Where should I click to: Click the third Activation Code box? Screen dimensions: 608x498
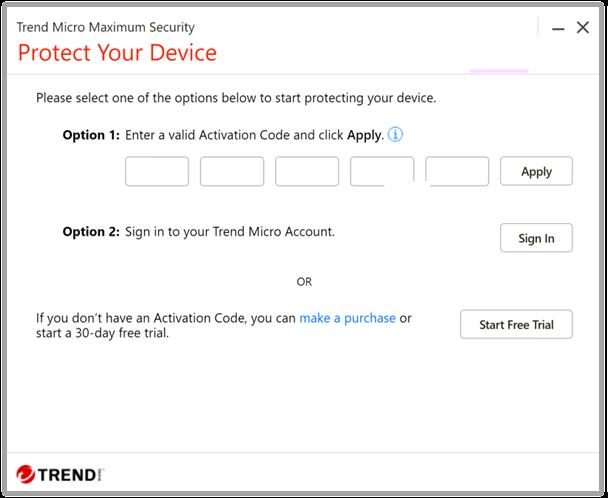pyautogui.click(x=307, y=171)
